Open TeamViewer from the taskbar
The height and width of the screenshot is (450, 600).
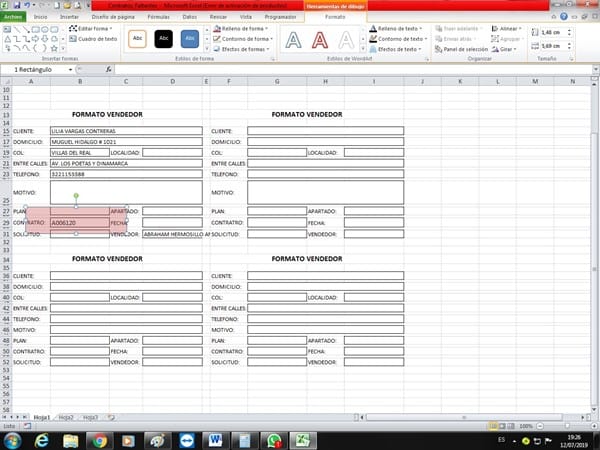[x=187, y=441]
